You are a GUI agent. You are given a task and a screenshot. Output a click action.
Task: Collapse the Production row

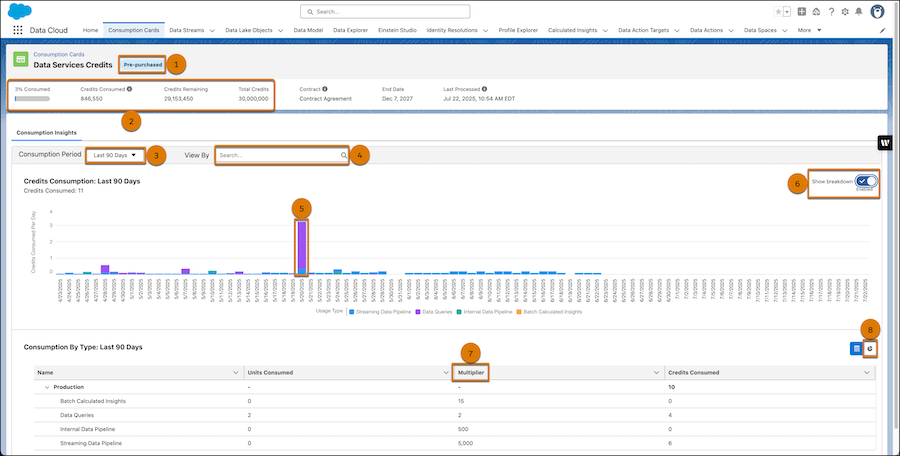(47, 387)
